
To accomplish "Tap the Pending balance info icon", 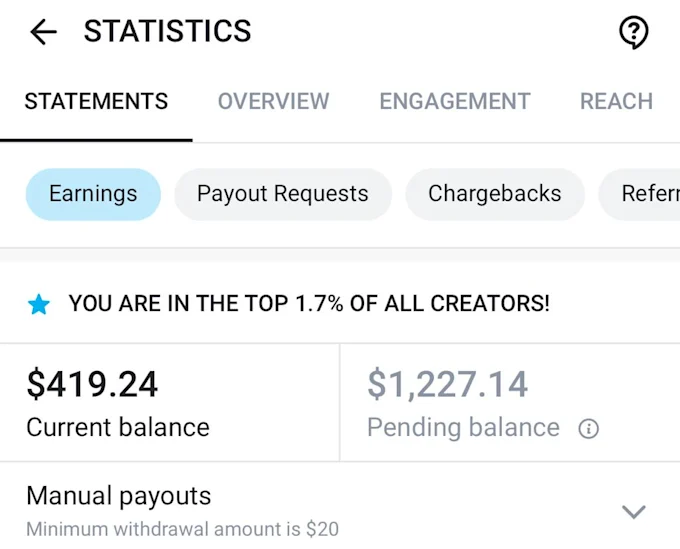I will tap(588, 429).
